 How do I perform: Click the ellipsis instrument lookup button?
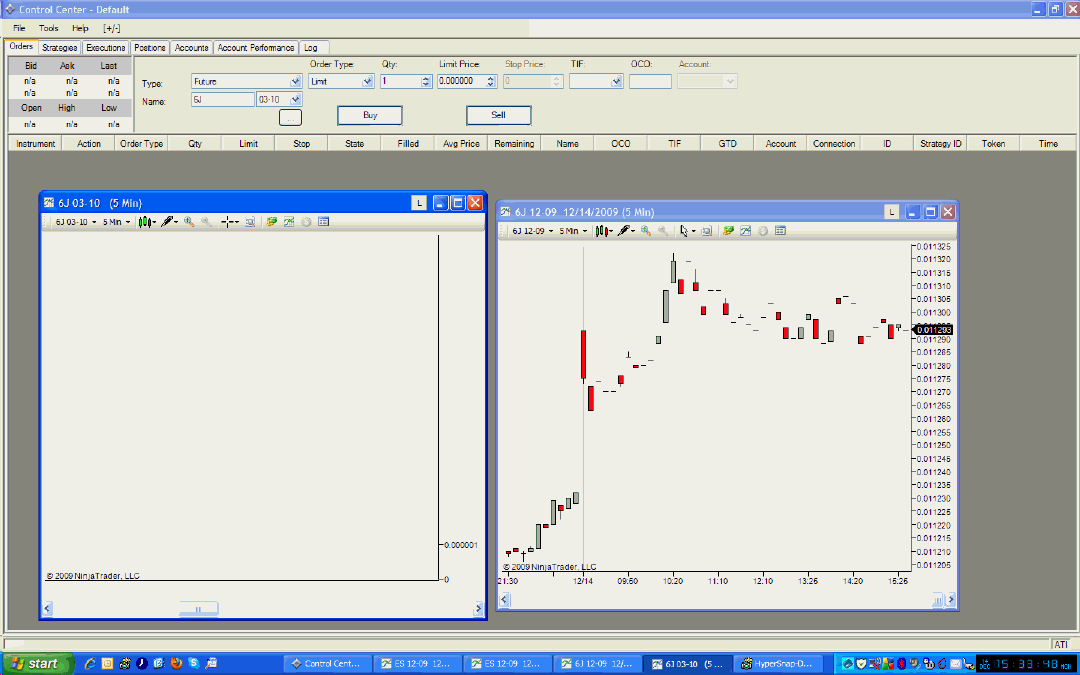pyautogui.click(x=291, y=118)
